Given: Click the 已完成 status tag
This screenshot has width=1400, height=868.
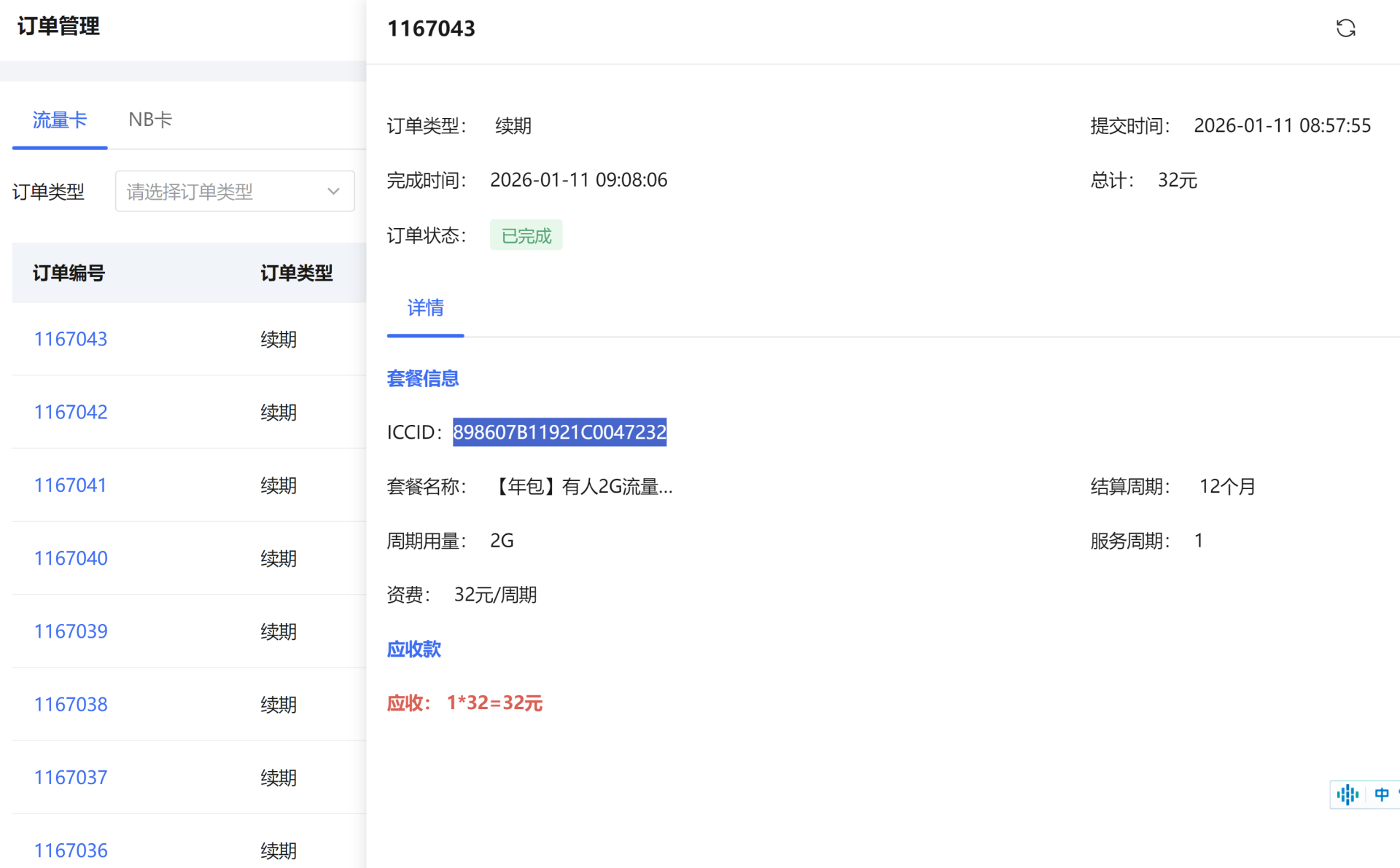Looking at the screenshot, I should pos(526,235).
